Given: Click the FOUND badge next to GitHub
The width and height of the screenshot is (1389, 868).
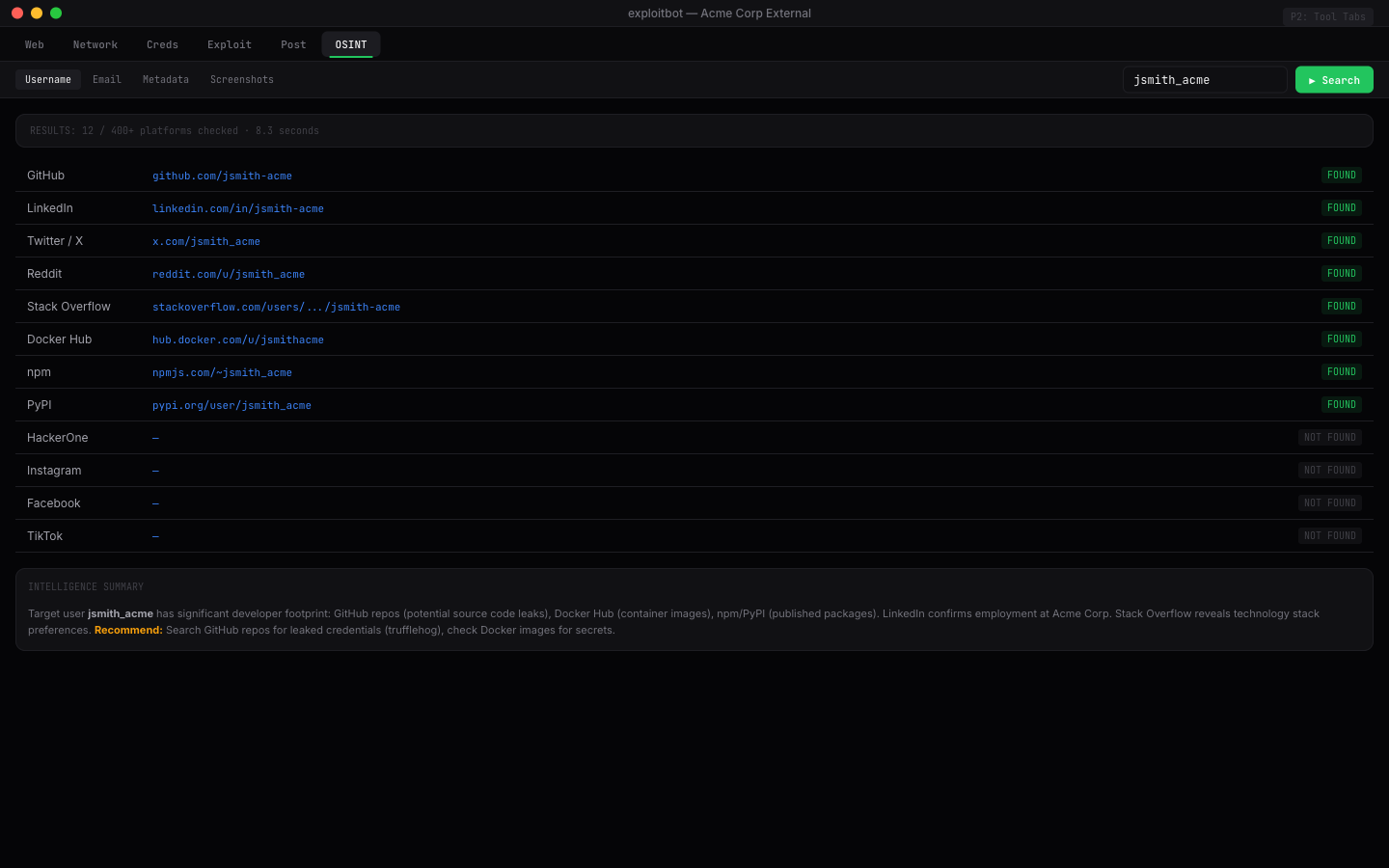Looking at the screenshot, I should click(1341, 175).
